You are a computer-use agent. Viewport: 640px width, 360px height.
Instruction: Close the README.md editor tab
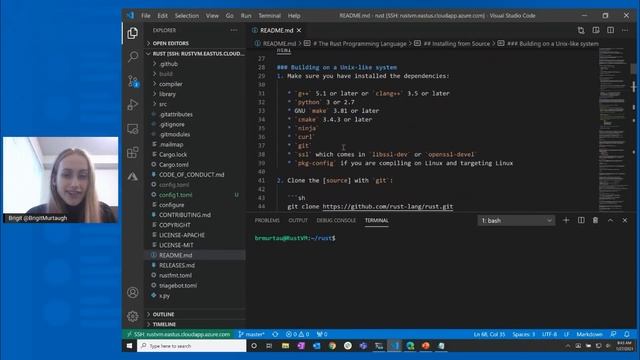299,30
